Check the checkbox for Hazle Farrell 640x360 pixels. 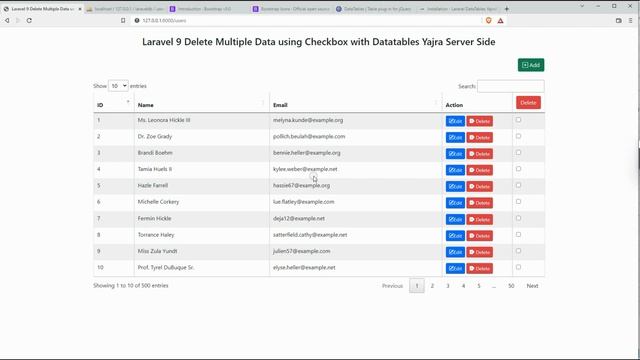pos(518,185)
